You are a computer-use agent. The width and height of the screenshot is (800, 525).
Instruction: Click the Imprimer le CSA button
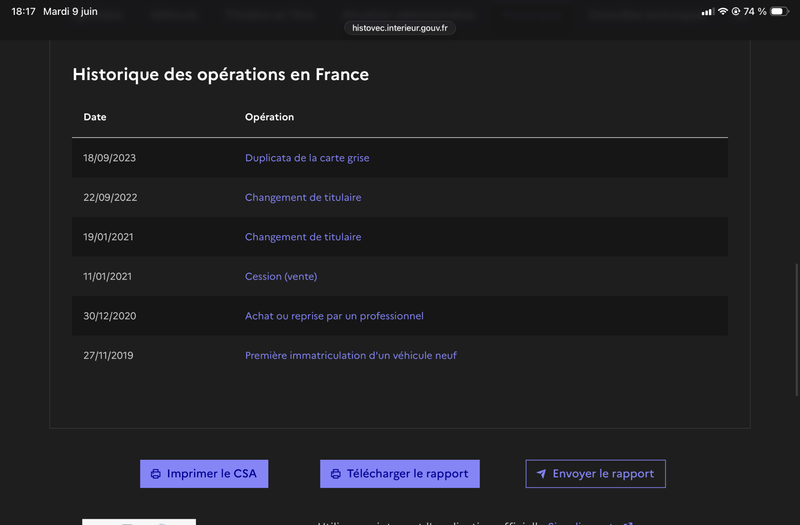click(204, 474)
